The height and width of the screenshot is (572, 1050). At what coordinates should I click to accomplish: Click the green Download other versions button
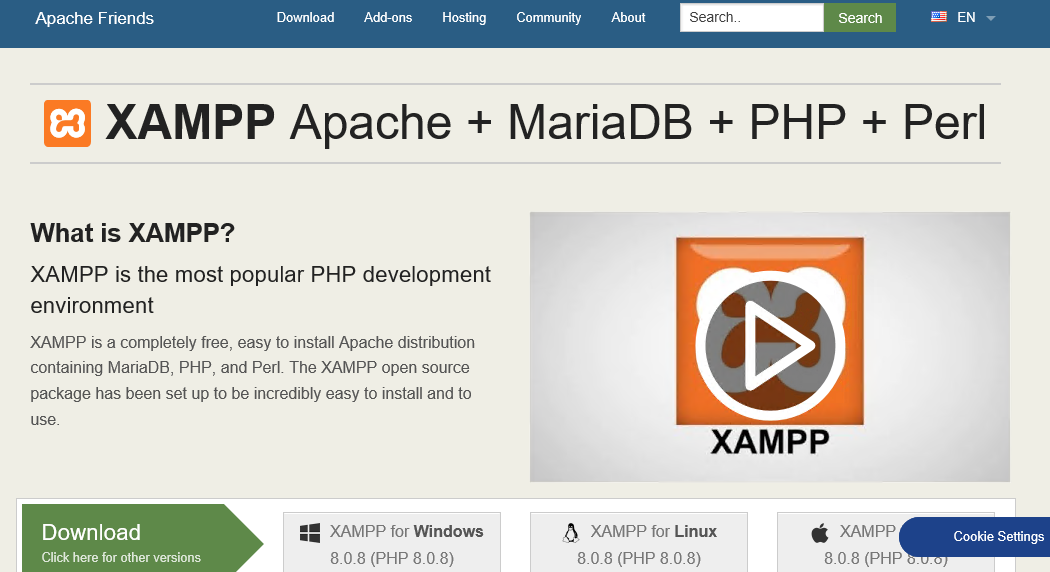point(142,539)
